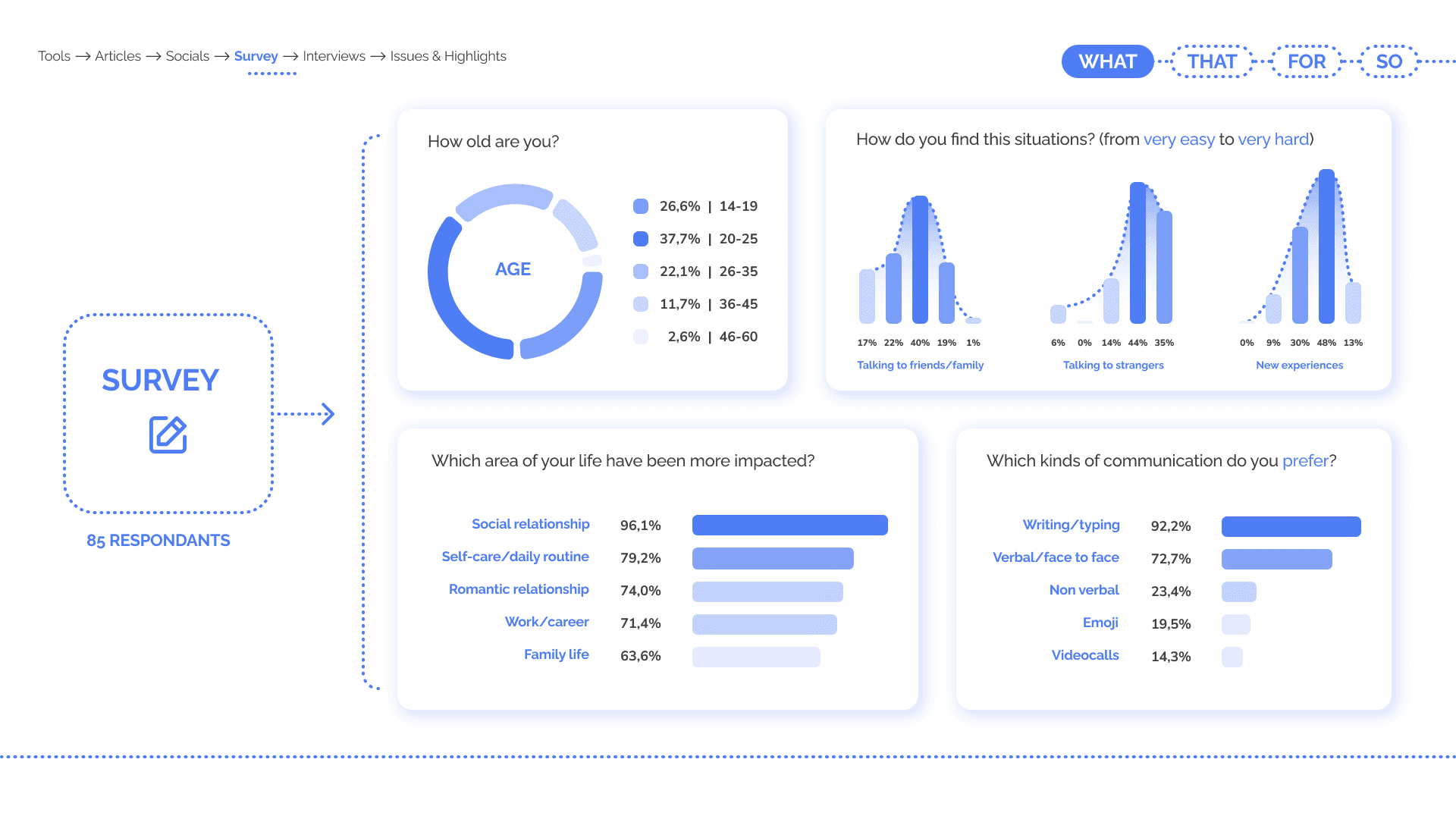Click the Emoji 19,5% bar
This screenshot has height=819, width=1456.
click(1236, 624)
